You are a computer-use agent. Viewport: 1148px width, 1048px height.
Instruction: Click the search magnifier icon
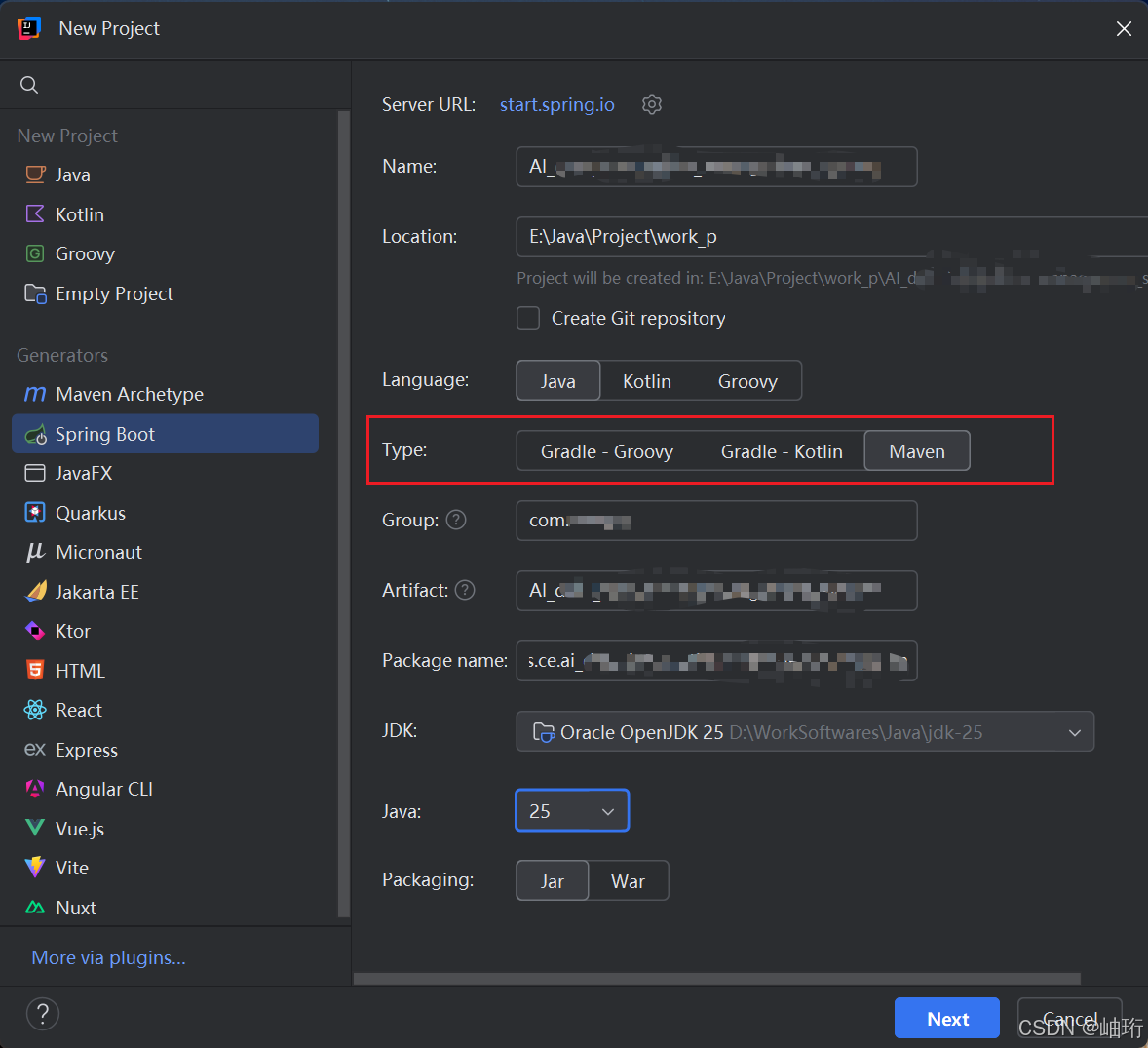point(29,85)
